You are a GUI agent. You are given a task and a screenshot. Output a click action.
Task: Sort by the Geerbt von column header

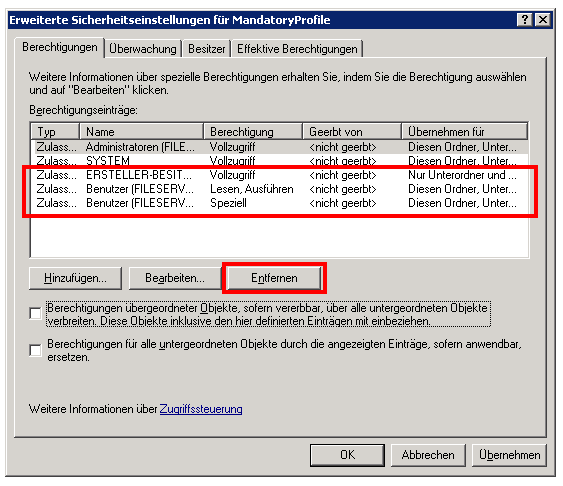pyautogui.click(x=352, y=132)
